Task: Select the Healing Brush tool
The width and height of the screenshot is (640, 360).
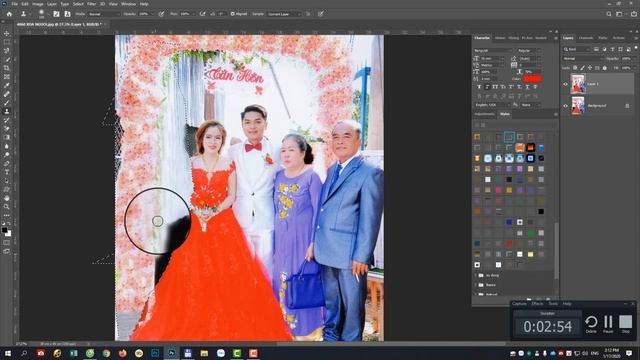Action: point(7,94)
